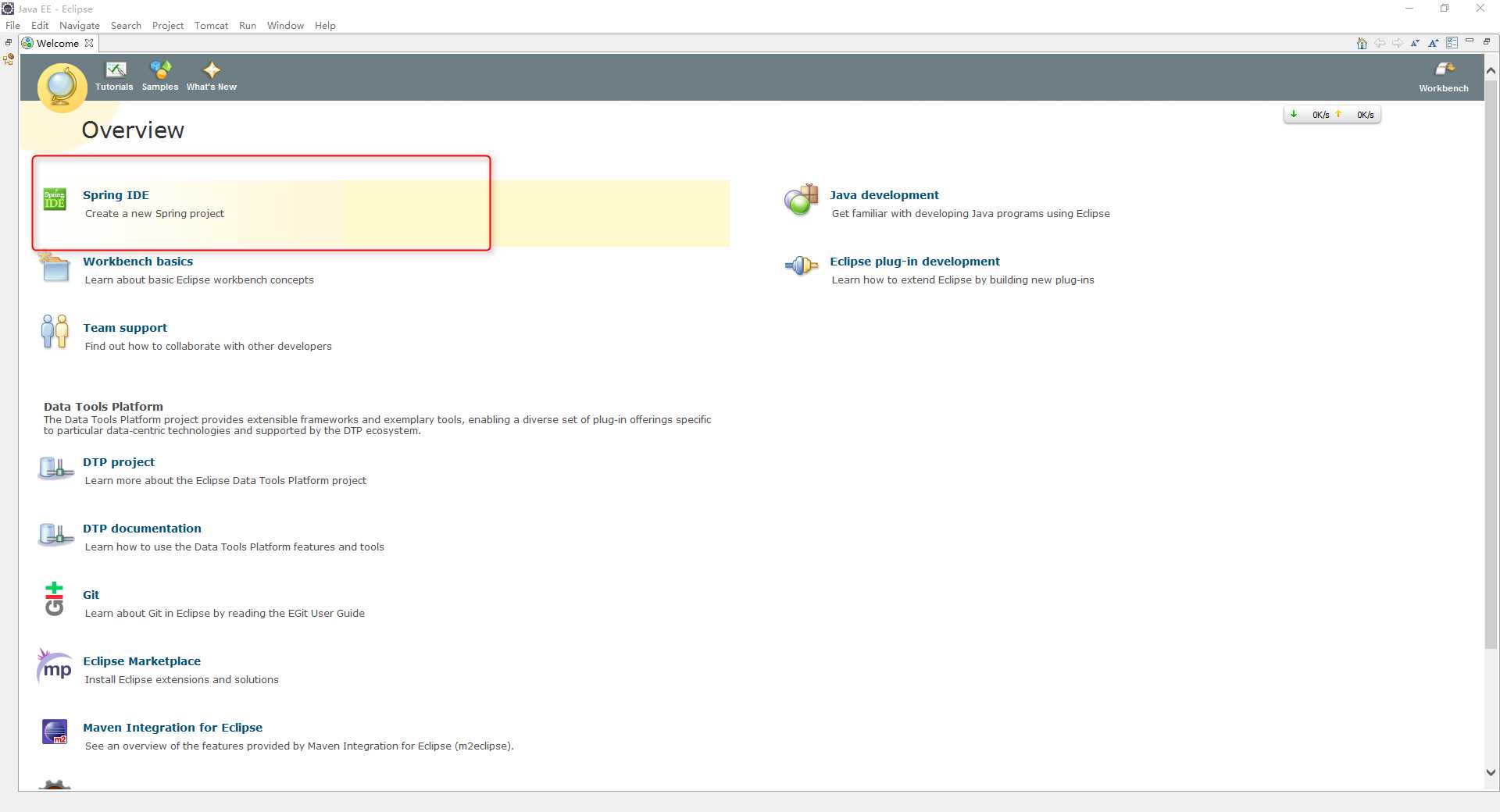Open the What's New page icon

click(212, 69)
